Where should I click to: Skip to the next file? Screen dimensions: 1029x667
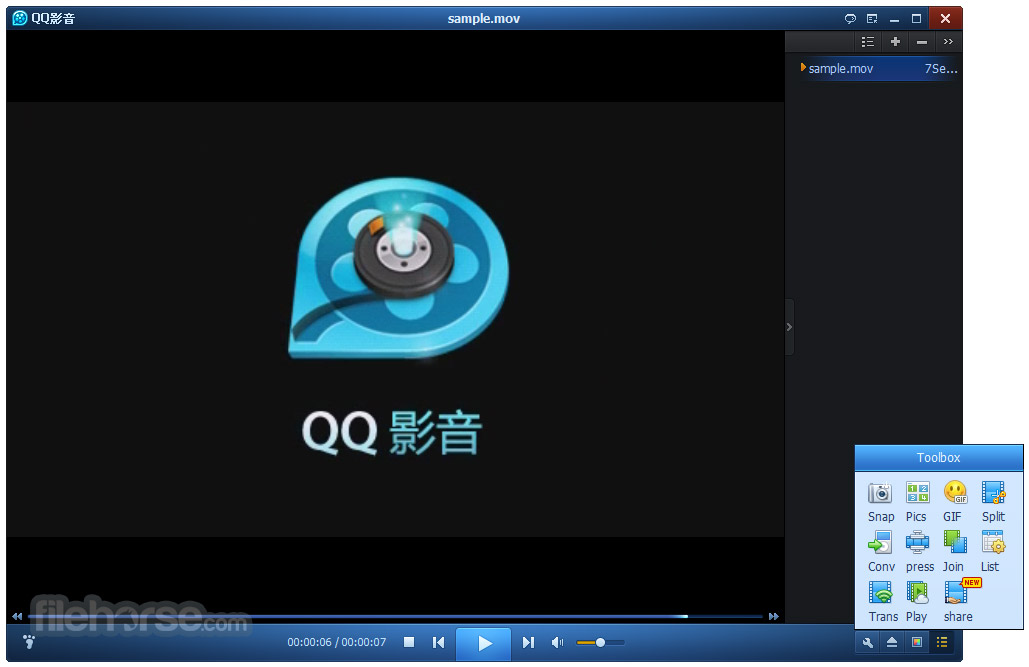(x=528, y=642)
